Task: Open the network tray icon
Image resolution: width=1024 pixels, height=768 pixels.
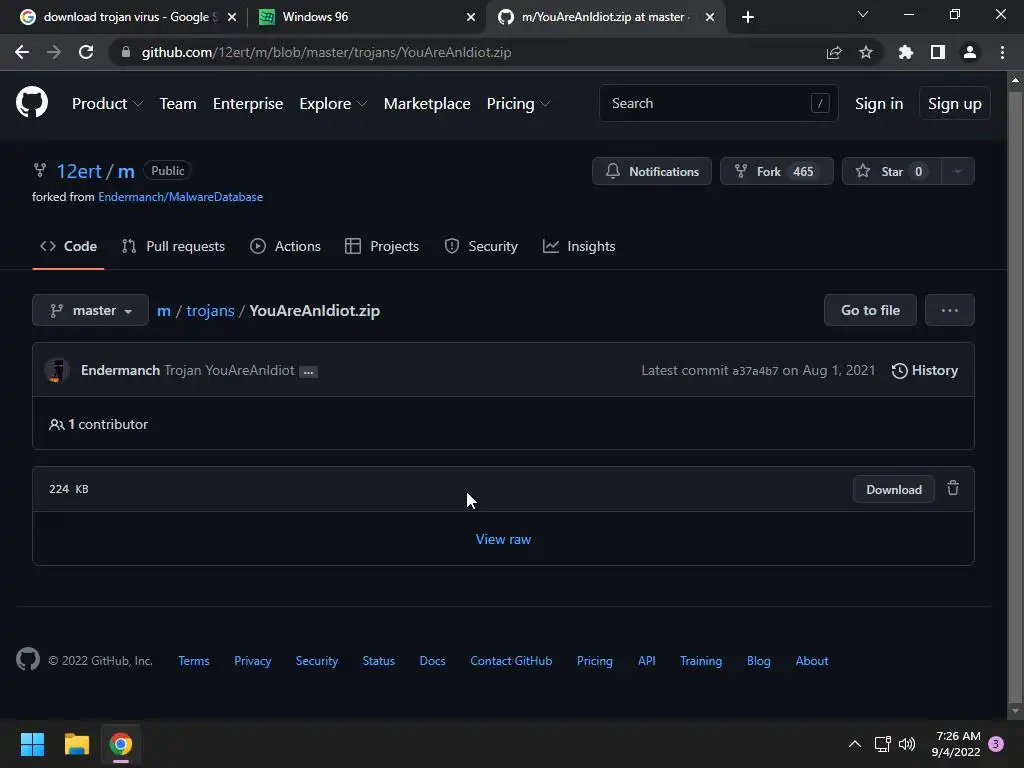Action: (x=882, y=744)
